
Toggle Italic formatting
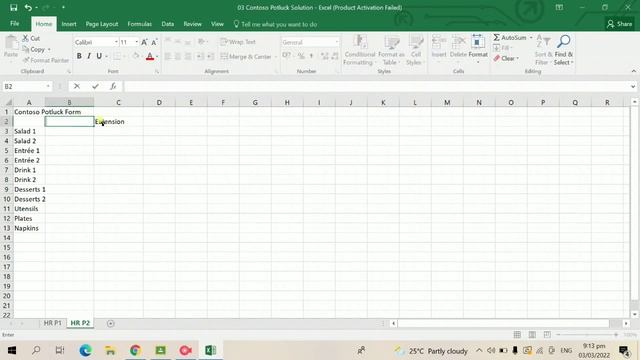(89, 56)
